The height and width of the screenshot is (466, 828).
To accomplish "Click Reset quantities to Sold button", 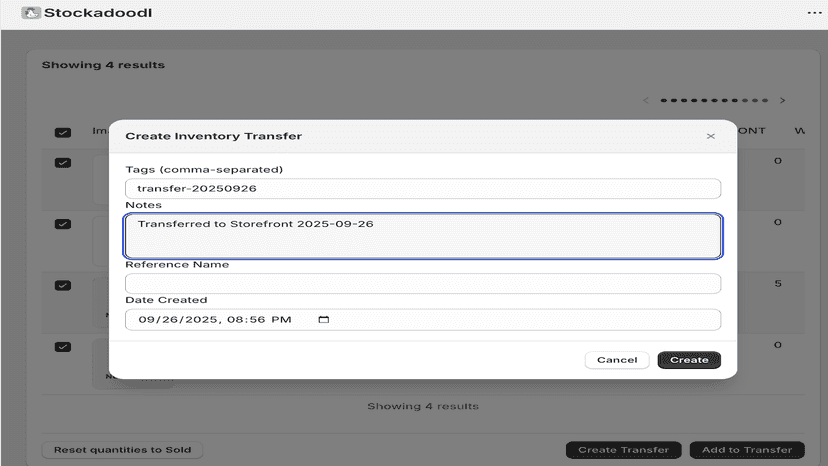I will point(123,450).
